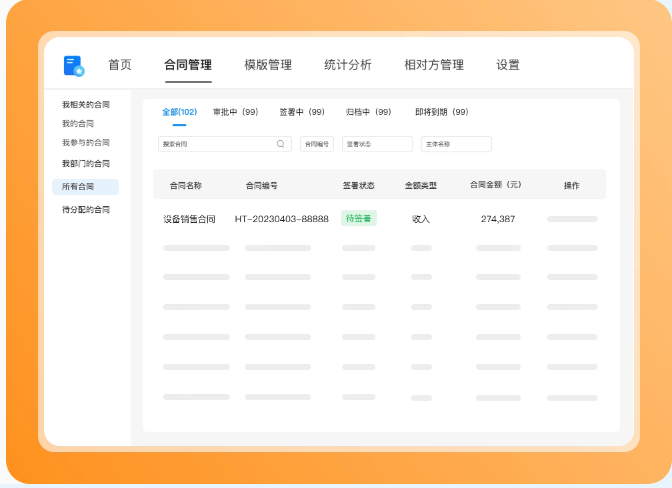Click the 合同金额（元） column header
Image resolution: width=672 pixels, height=488 pixels.
(495, 185)
